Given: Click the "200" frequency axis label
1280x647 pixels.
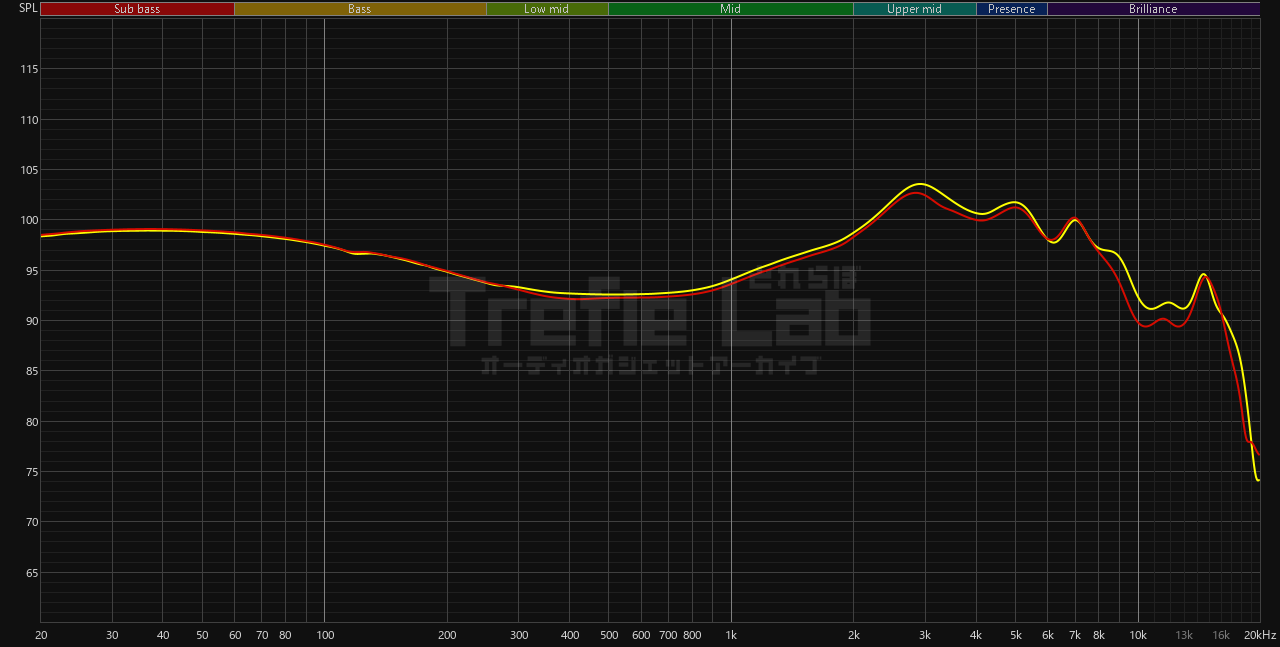Looking at the screenshot, I should coord(447,635).
